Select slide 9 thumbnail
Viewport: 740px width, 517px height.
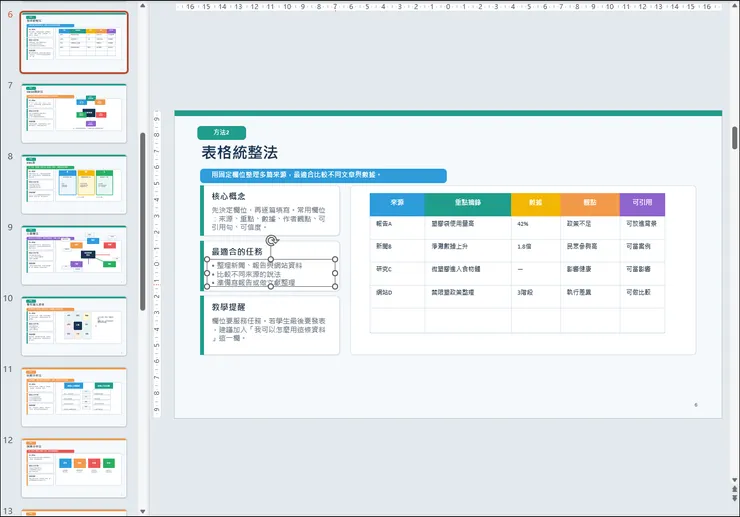click(x=74, y=255)
